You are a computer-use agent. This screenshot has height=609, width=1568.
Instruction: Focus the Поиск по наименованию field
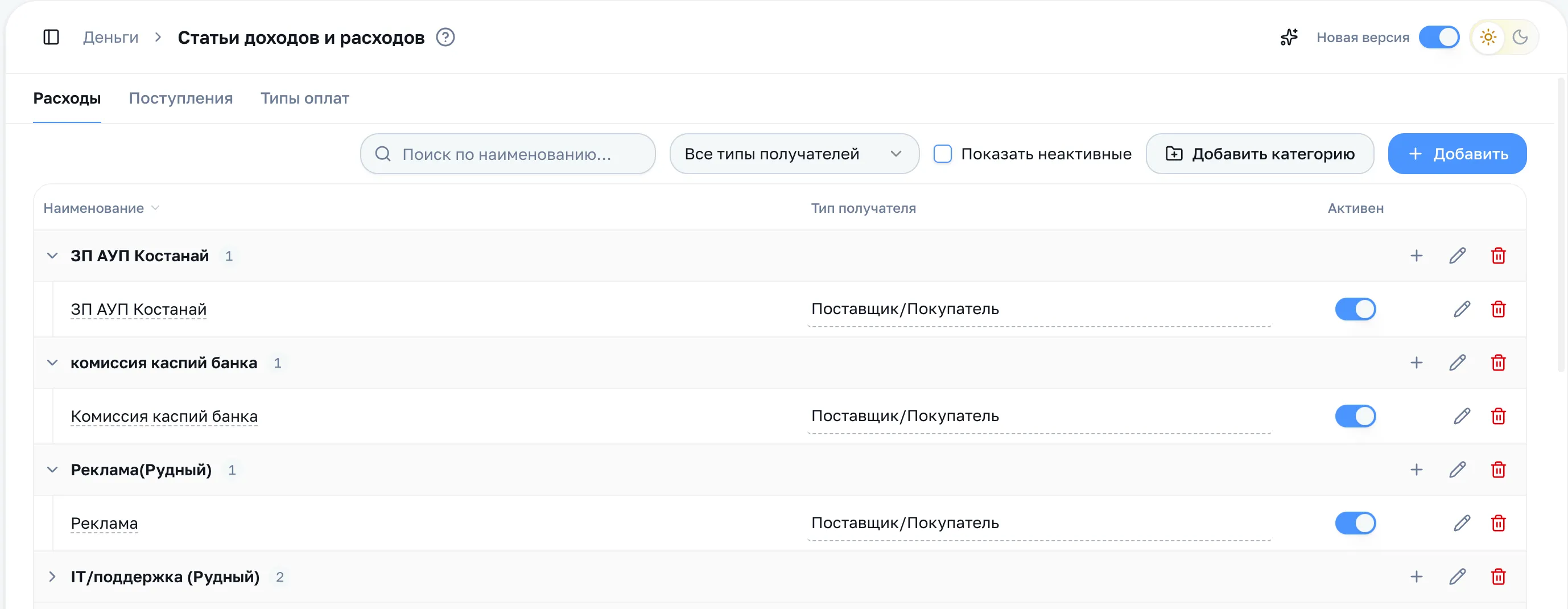click(x=507, y=154)
